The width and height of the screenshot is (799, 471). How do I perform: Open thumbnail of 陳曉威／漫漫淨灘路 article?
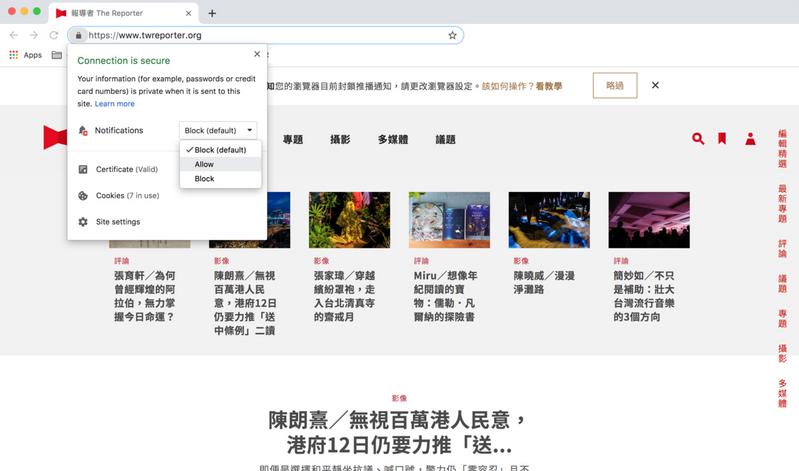[549, 220]
